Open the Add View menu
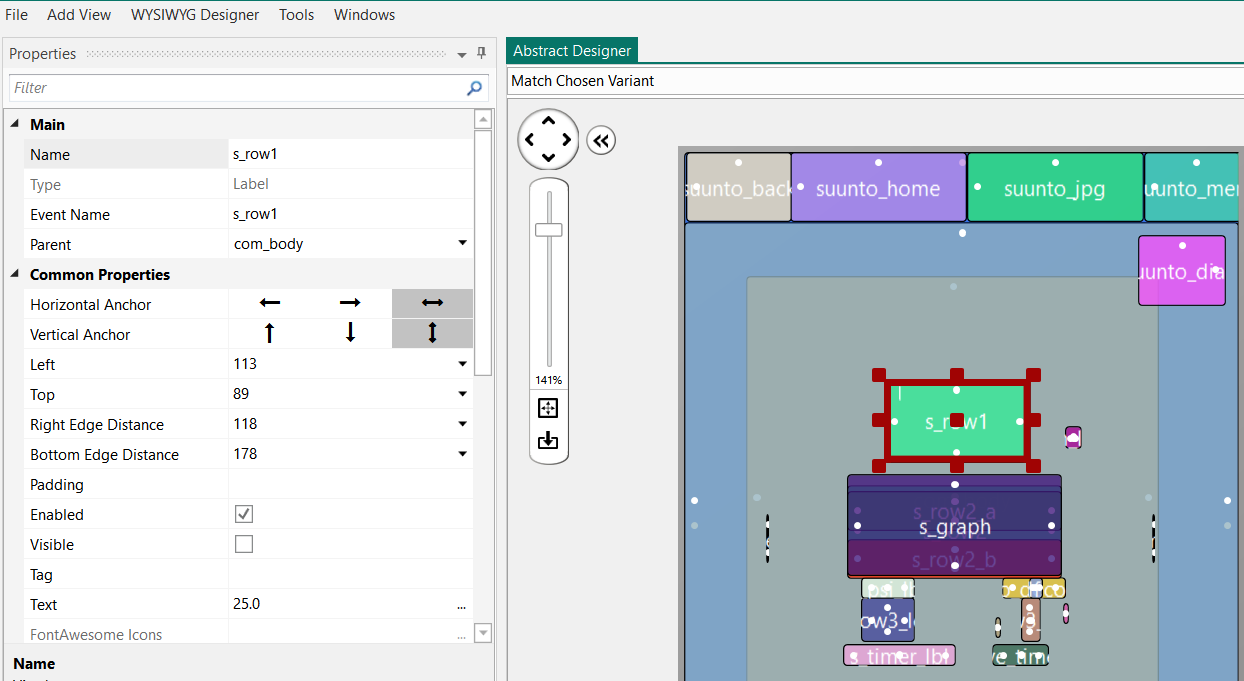This screenshot has height=681, width=1244. click(79, 15)
